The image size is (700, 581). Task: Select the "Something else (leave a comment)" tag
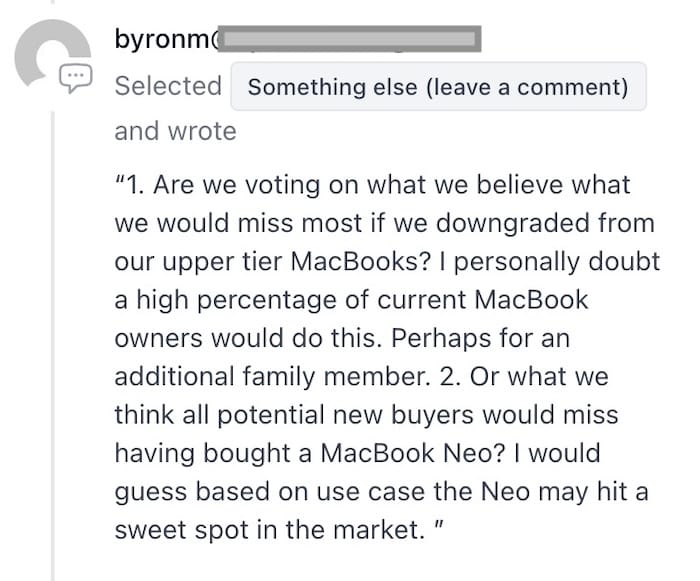coord(438,87)
